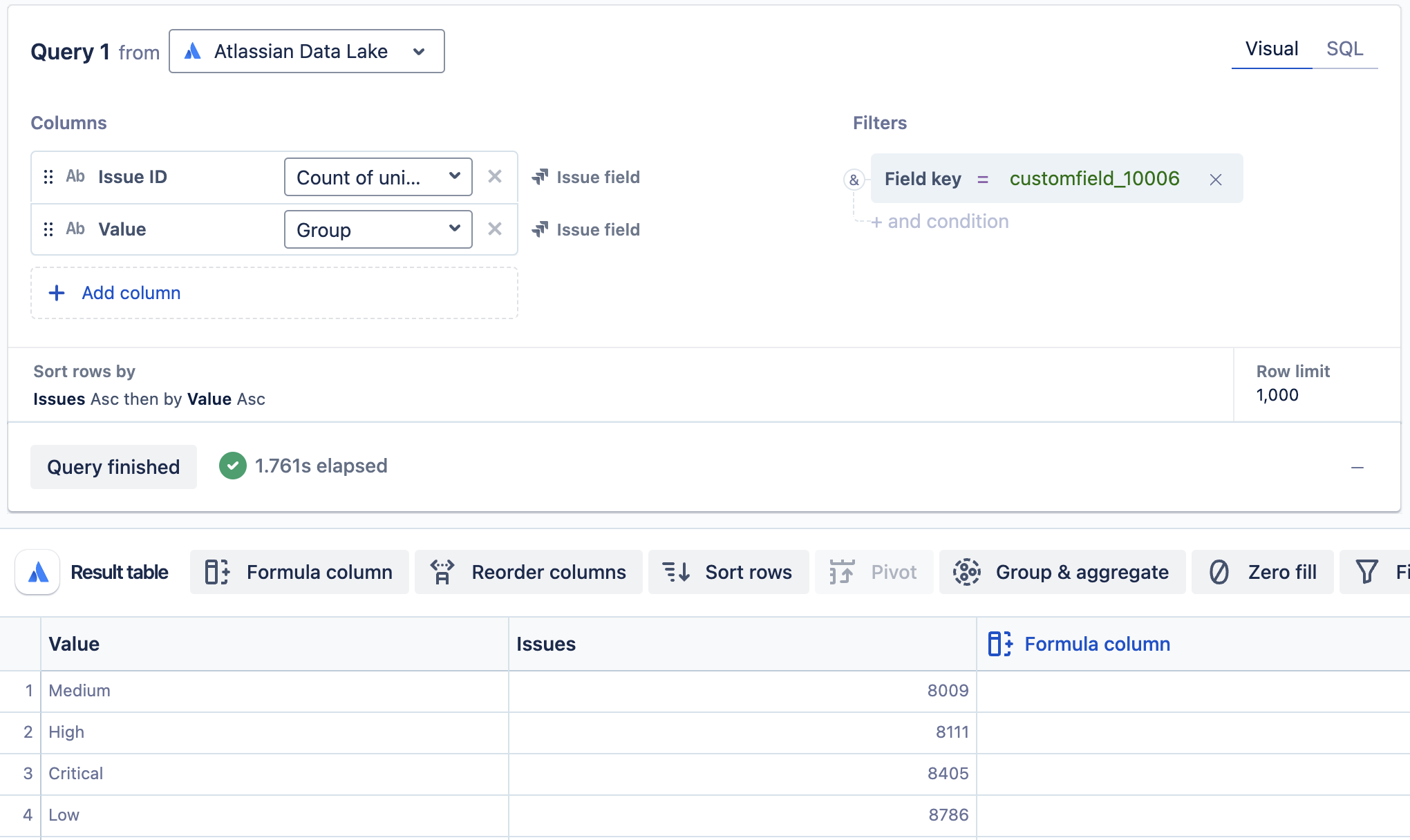Viewport: 1410px width, 840px height.
Task: Remove the customfield_10006 filter
Action: coord(1216,179)
